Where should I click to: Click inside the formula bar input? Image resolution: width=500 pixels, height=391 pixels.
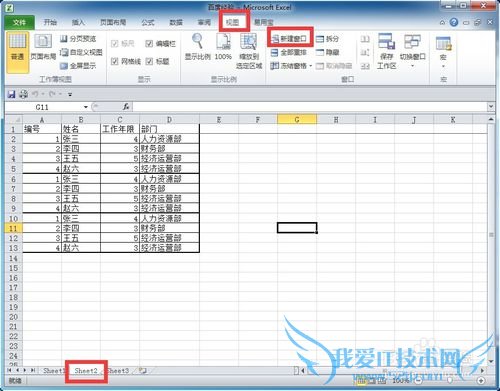point(310,107)
